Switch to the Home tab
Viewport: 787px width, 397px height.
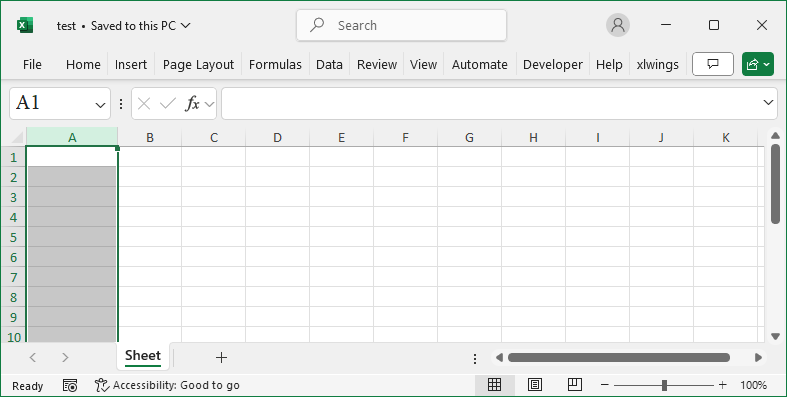(x=83, y=65)
